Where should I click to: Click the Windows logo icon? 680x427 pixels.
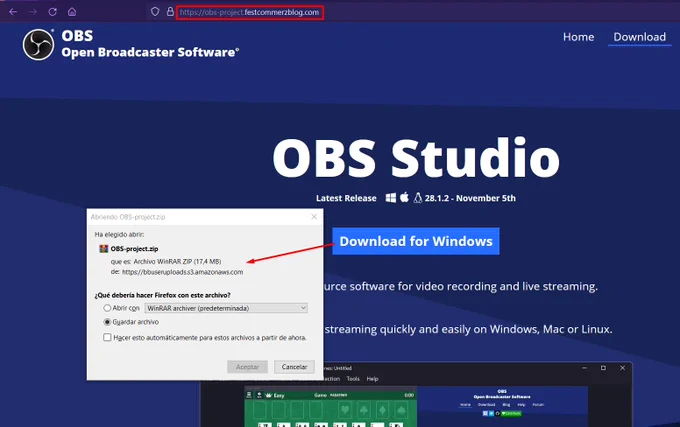[391, 198]
